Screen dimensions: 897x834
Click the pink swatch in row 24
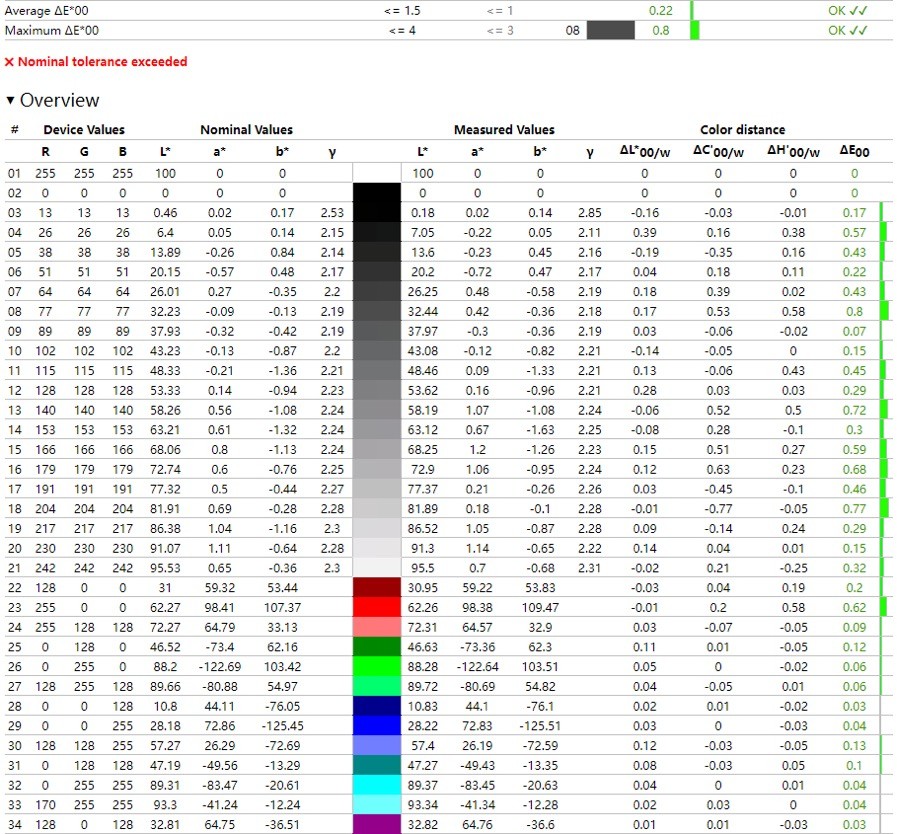pos(377,627)
